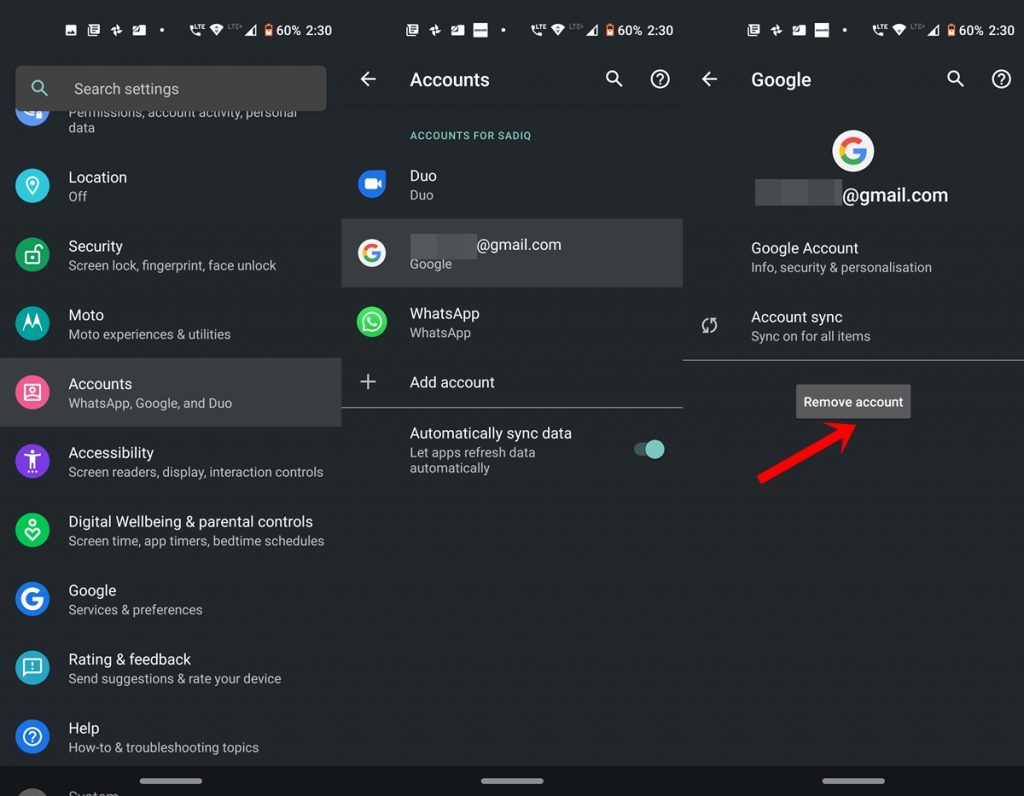Tap the Moto icon
The image size is (1024, 796).
click(32, 324)
